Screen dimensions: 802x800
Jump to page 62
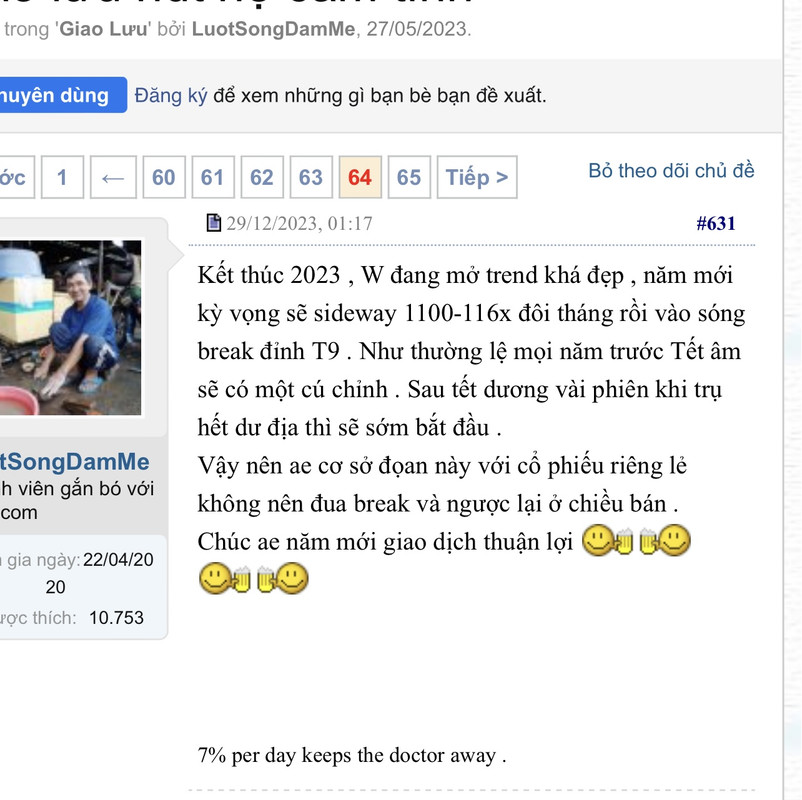tap(262, 177)
